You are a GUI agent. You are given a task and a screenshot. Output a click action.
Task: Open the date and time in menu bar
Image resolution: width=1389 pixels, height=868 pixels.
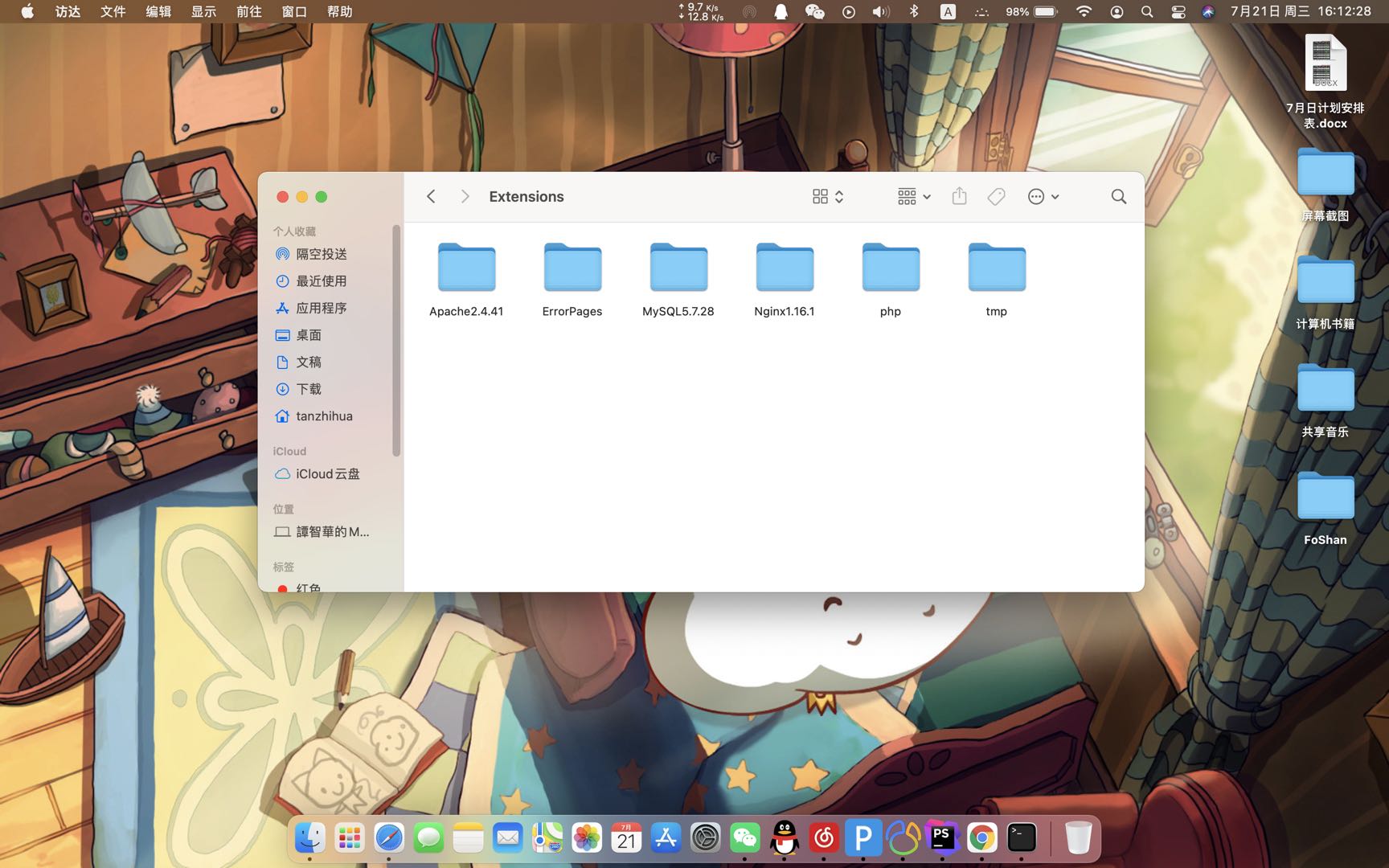1301,11
